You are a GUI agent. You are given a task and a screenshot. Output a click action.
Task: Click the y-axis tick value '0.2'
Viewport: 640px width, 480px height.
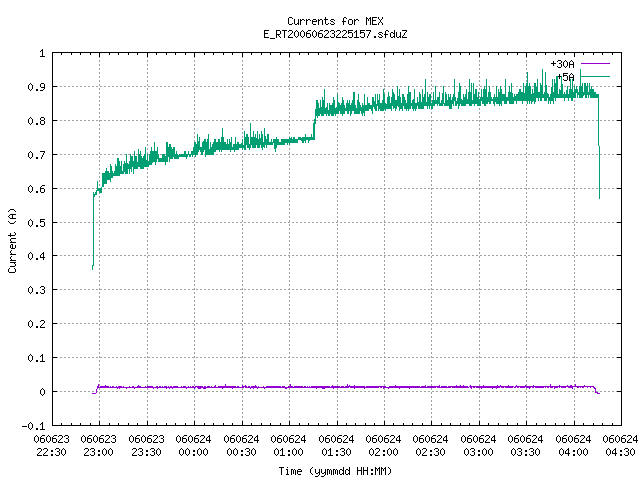pyautogui.click(x=36, y=324)
